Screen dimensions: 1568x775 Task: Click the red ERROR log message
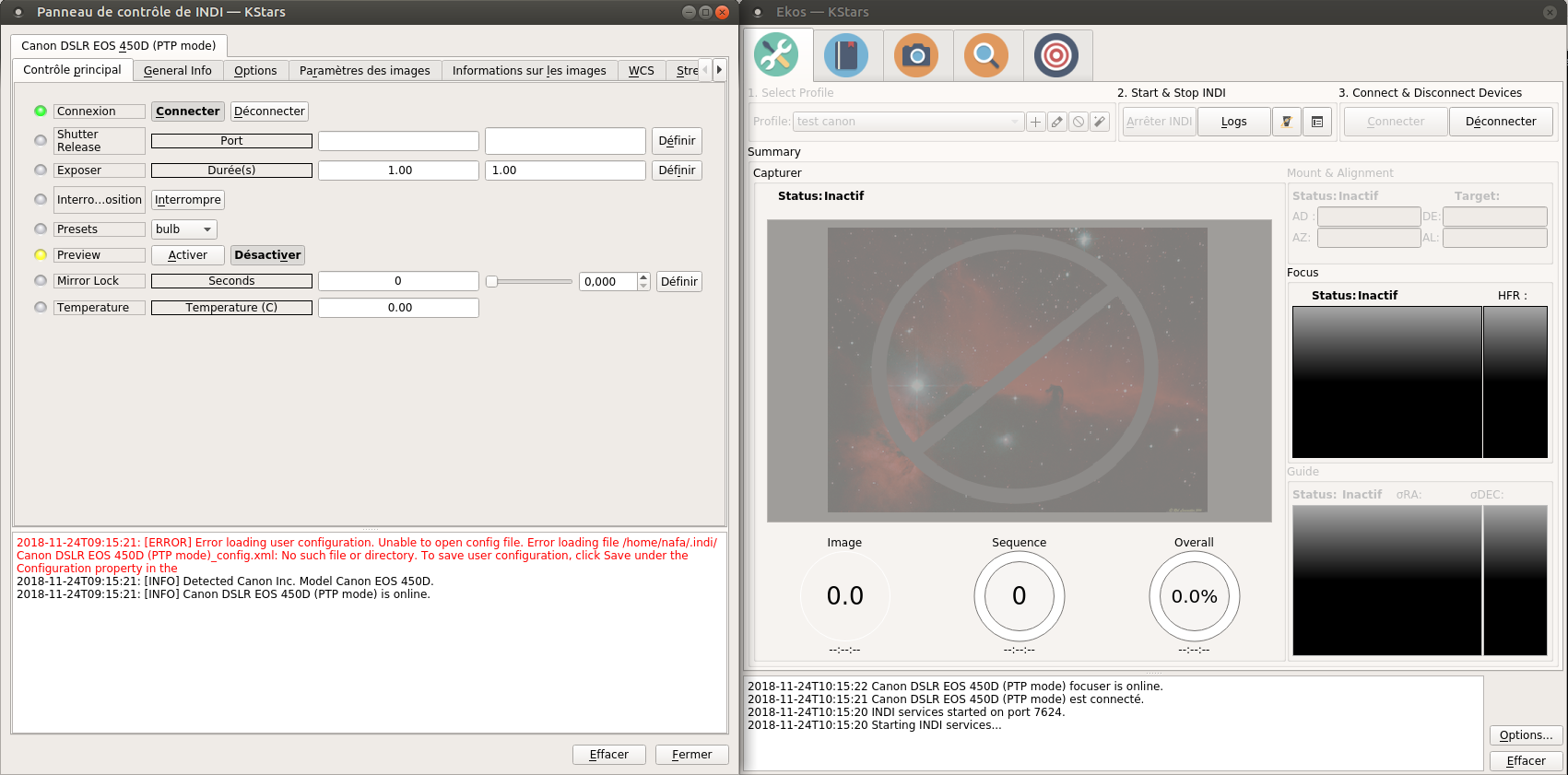[x=367, y=556]
